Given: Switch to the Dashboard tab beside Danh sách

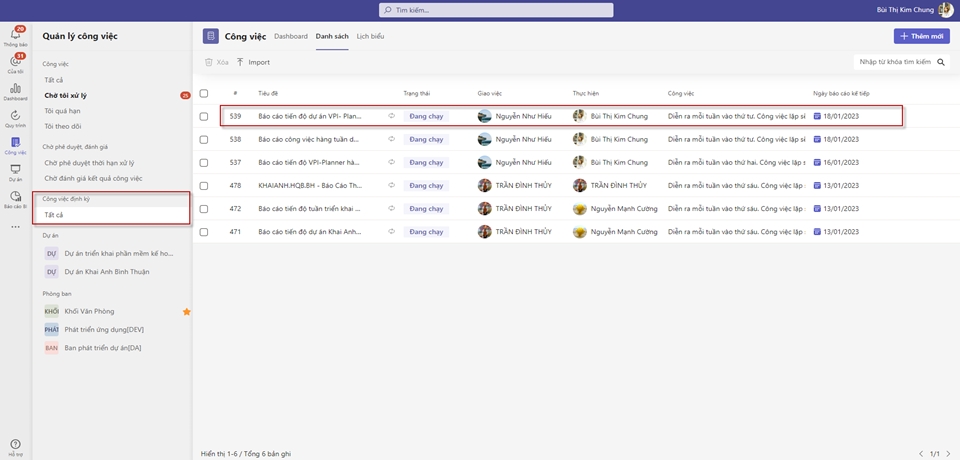Looking at the screenshot, I should coord(291,36).
